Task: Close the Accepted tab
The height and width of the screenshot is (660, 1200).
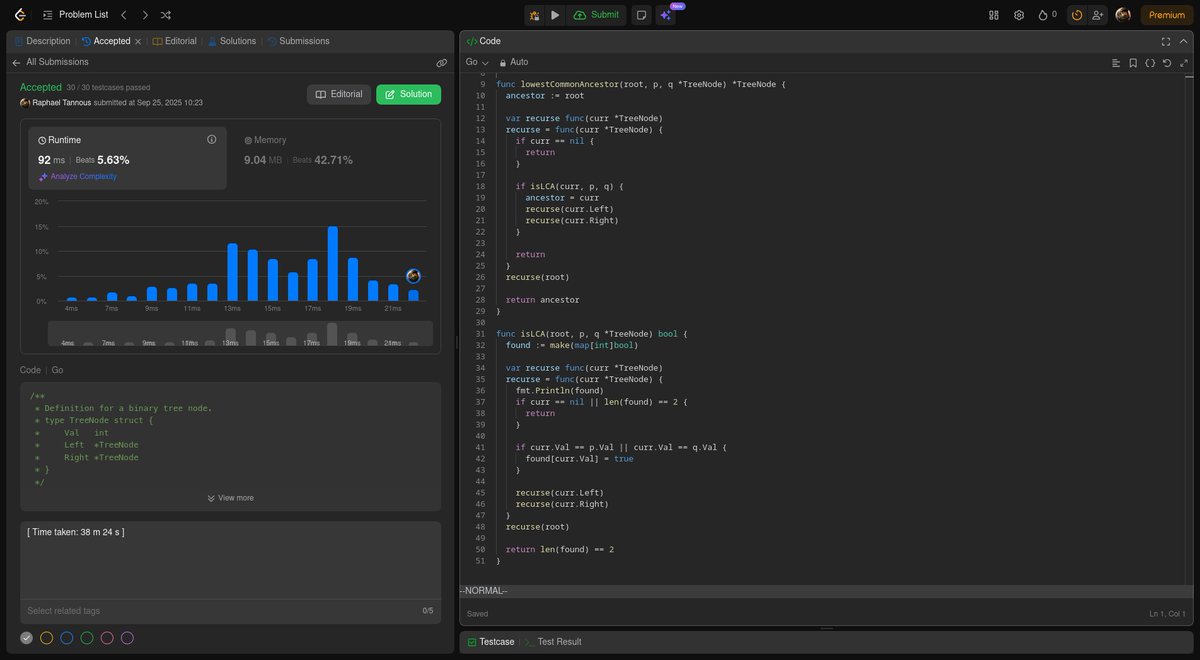Action: point(138,41)
